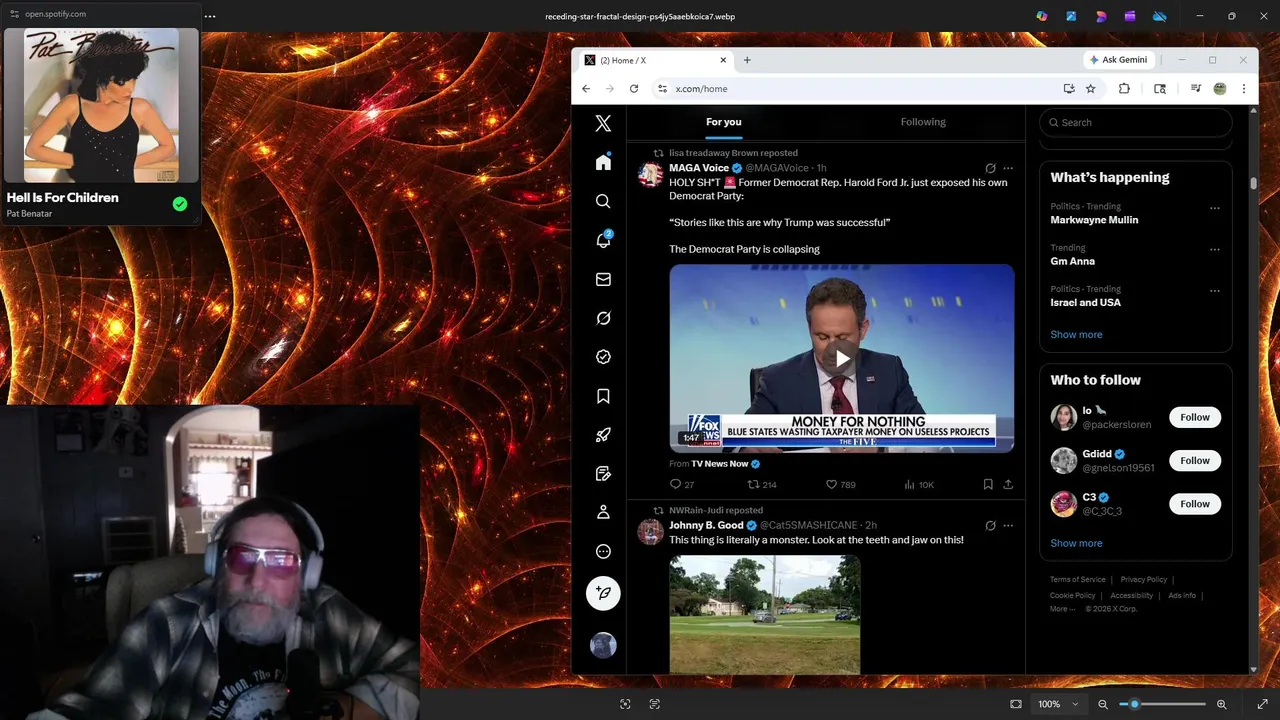Switch to the For you tab
1280x720 pixels.
(x=724, y=122)
